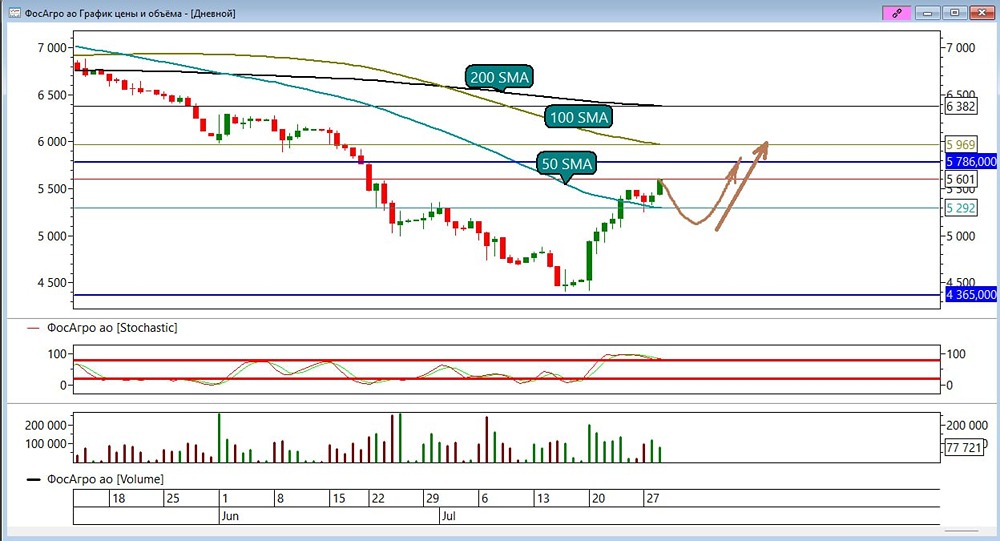The image size is (1000, 541).
Task: Click the pink link icon in title bar
Action: tap(897, 13)
